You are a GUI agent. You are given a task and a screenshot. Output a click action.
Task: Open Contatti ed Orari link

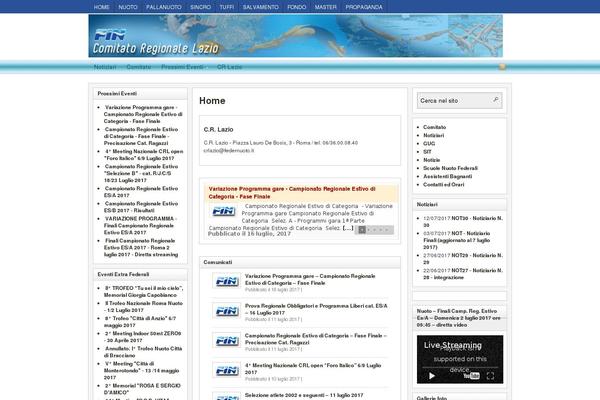(443, 184)
